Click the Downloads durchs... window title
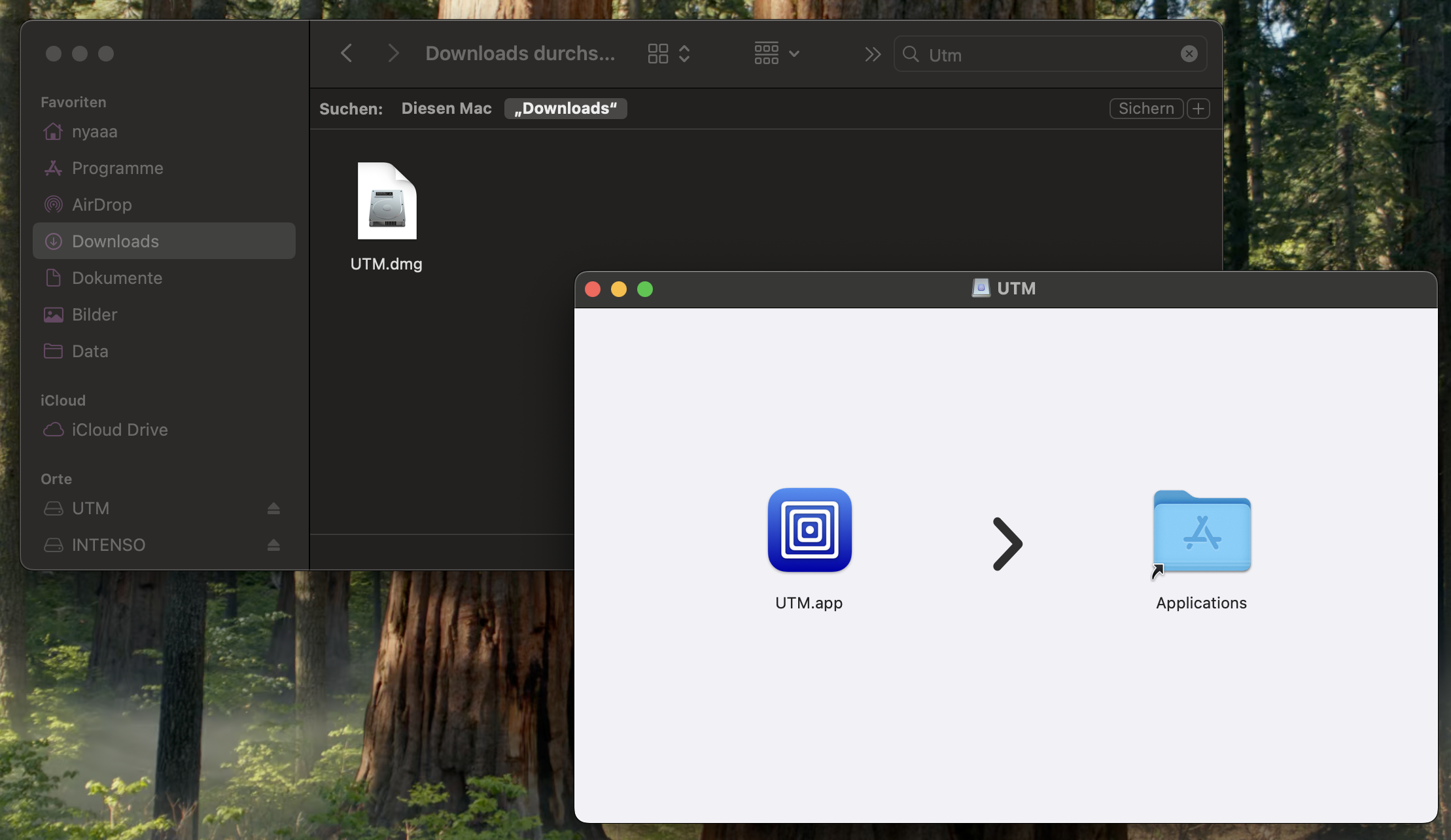The image size is (1451, 840). point(520,54)
